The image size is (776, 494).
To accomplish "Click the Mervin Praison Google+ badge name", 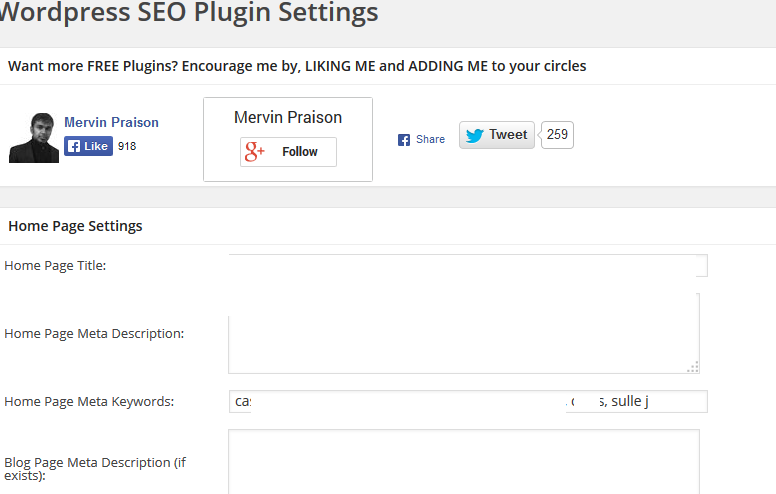I will (288, 117).
